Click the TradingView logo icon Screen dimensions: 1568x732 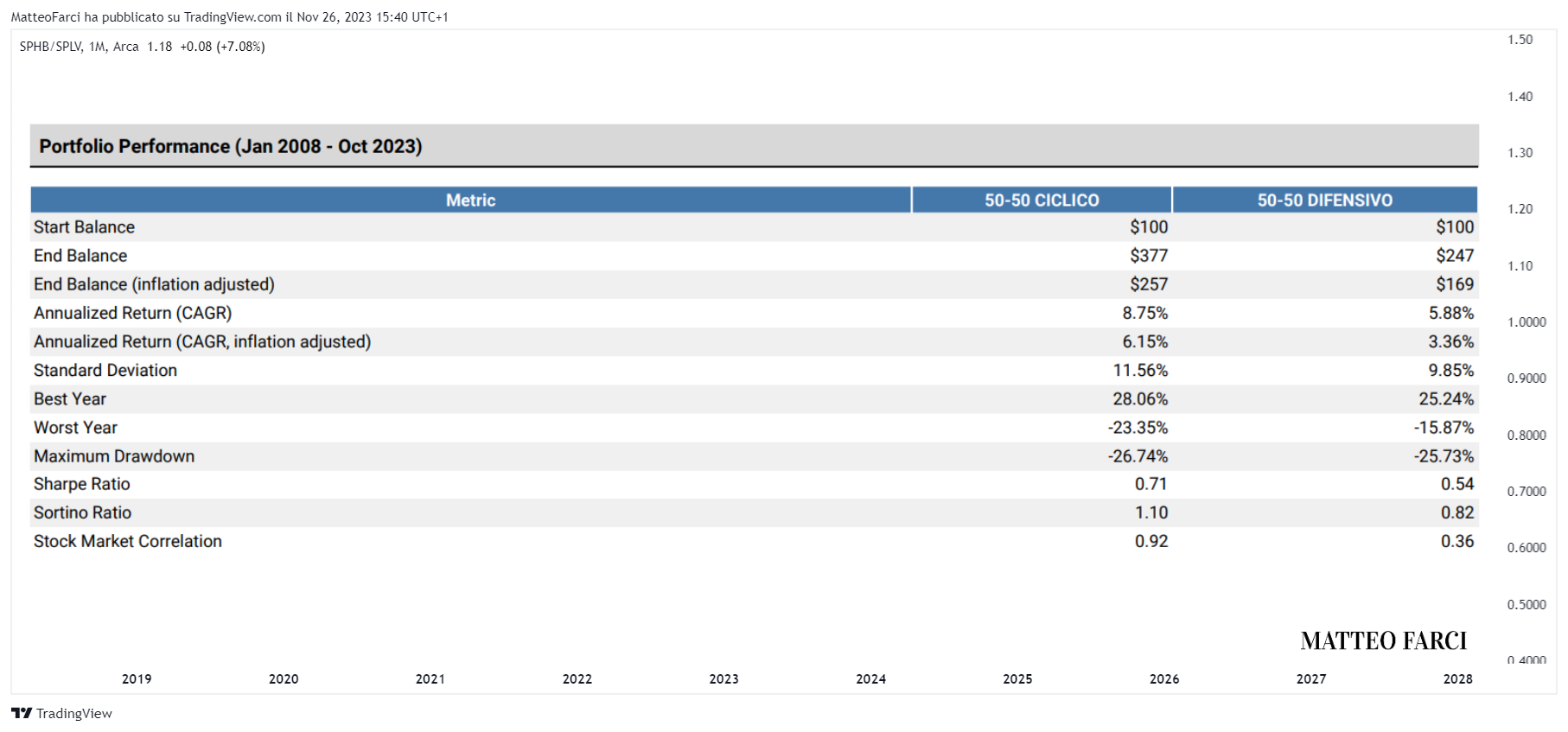tap(22, 713)
